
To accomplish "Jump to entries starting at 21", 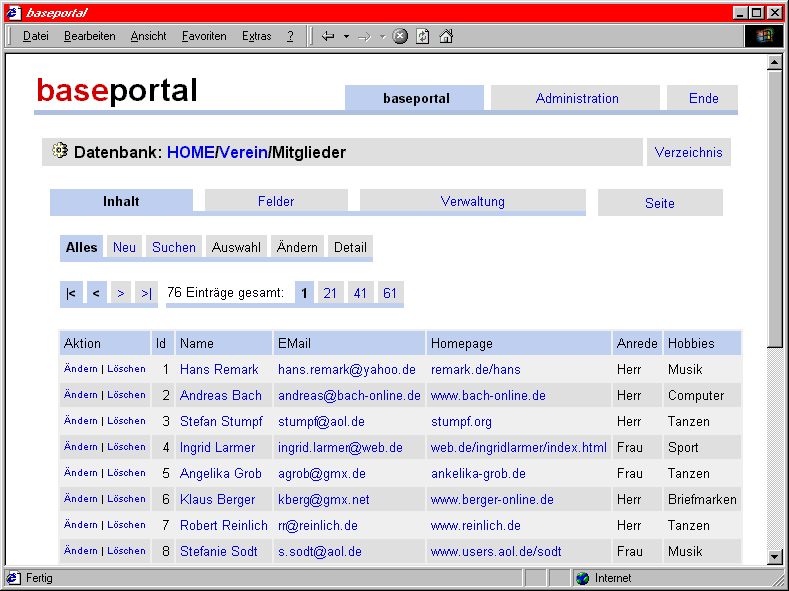I will pos(330,293).
